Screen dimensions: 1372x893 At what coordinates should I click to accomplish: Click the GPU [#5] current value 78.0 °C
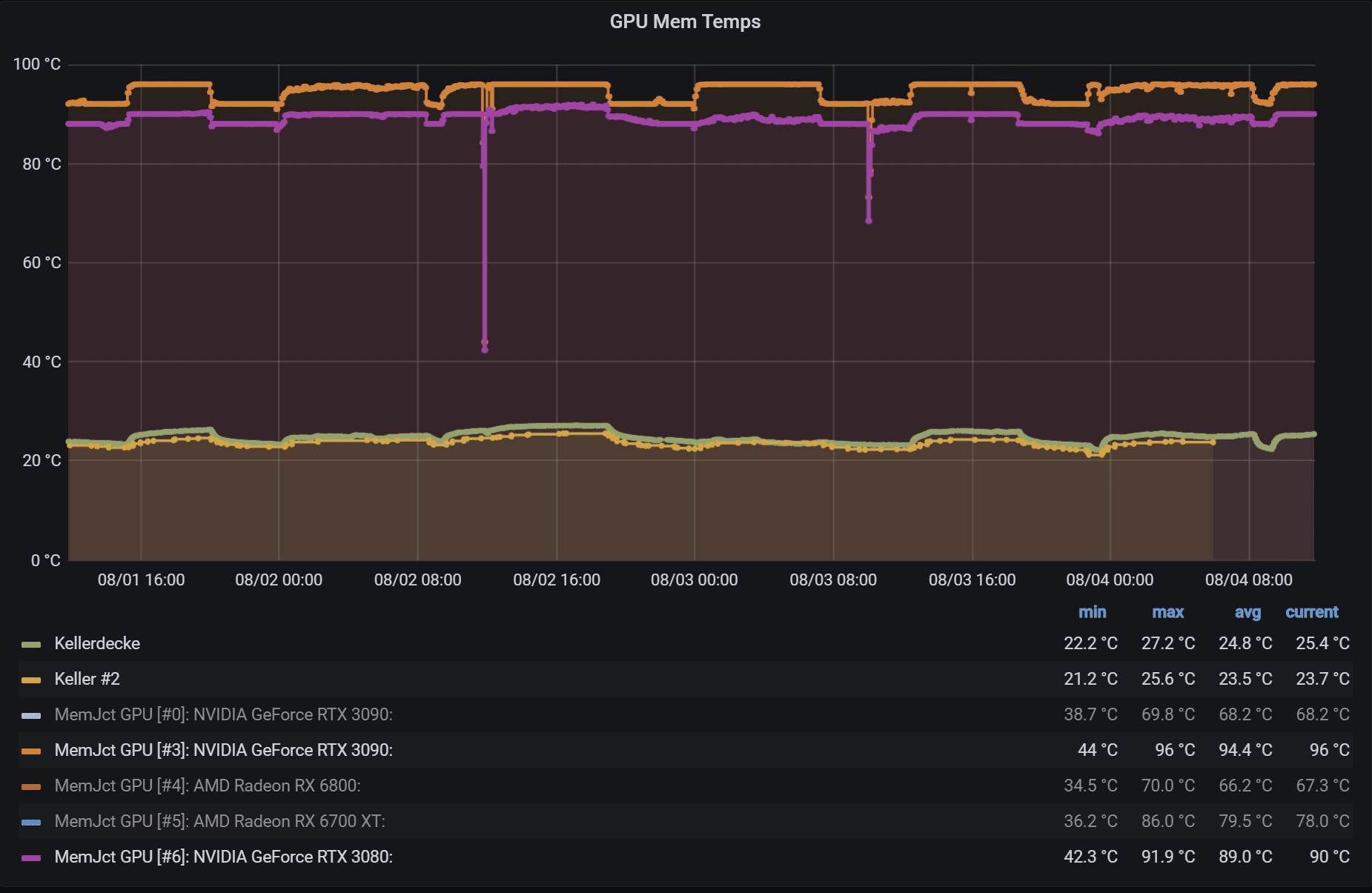(x=1322, y=821)
